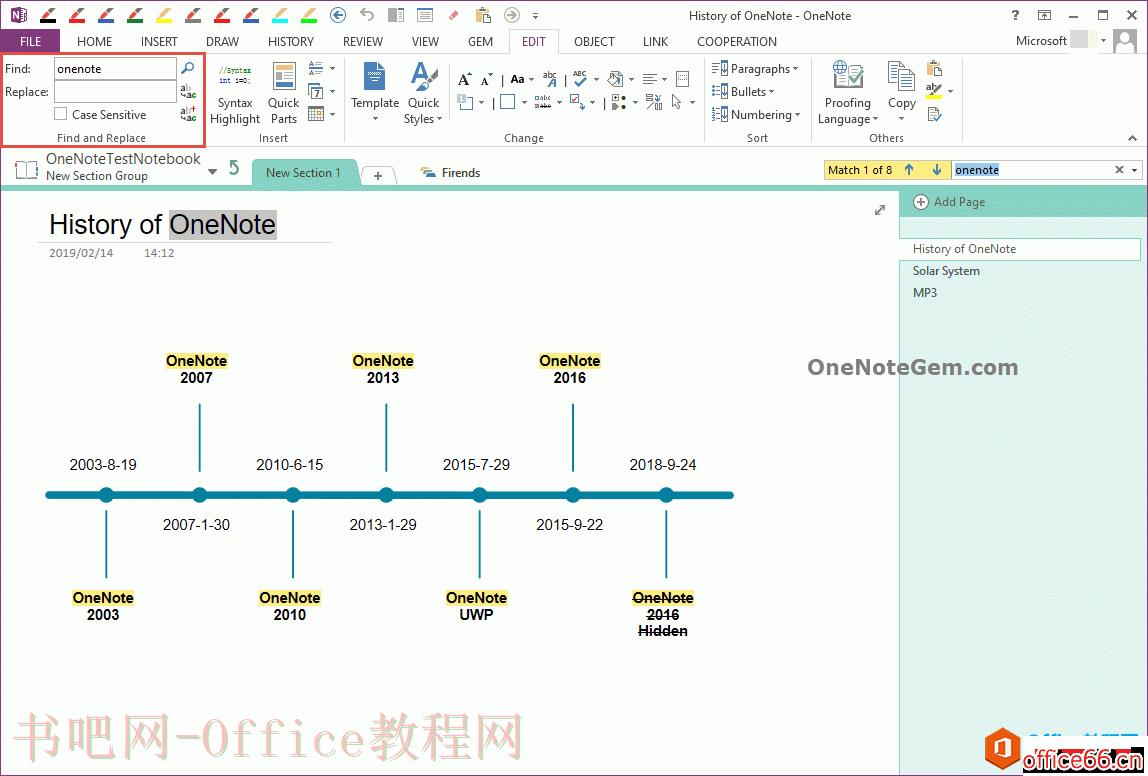Go to next match arrow
The height and width of the screenshot is (776, 1148).
pos(936,170)
